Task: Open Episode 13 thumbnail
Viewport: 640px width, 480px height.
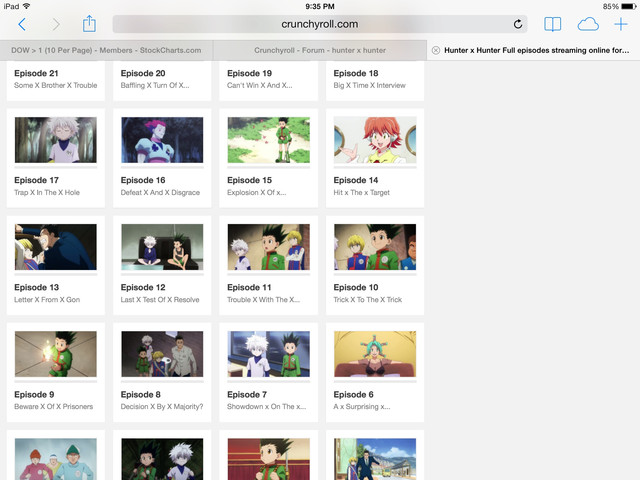Action: (x=56, y=247)
